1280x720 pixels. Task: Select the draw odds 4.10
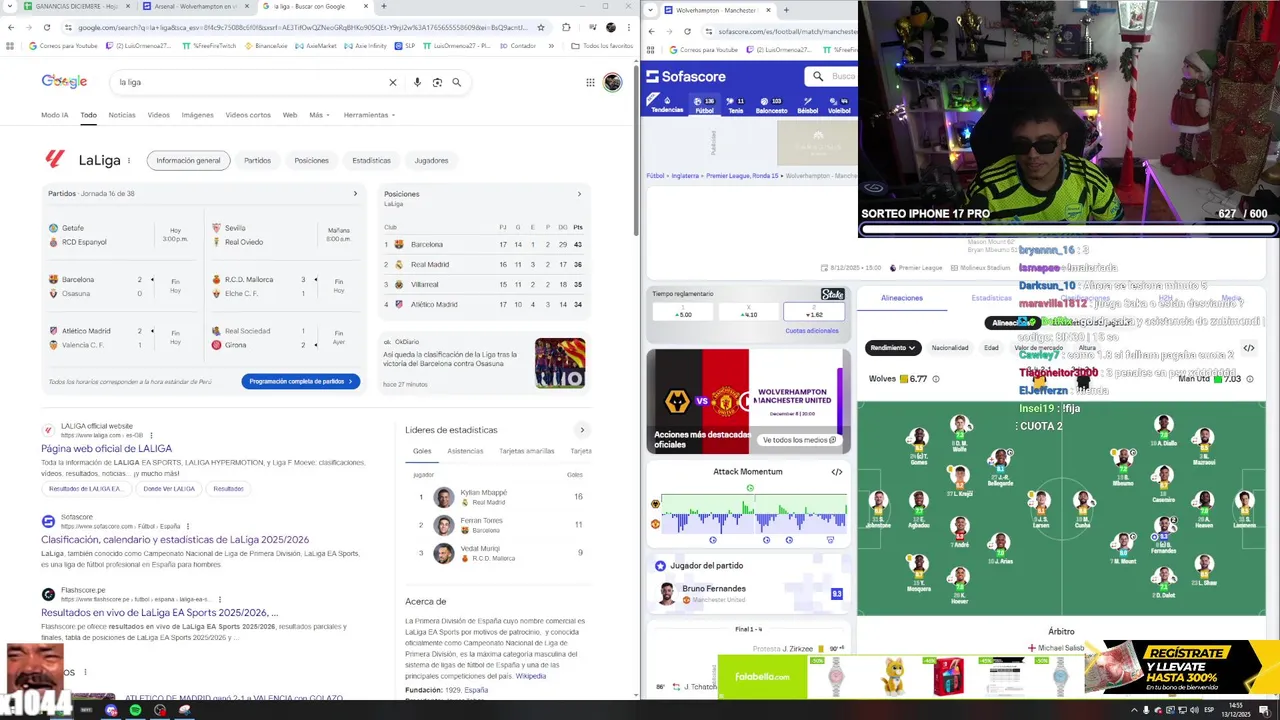pyautogui.click(x=748, y=312)
